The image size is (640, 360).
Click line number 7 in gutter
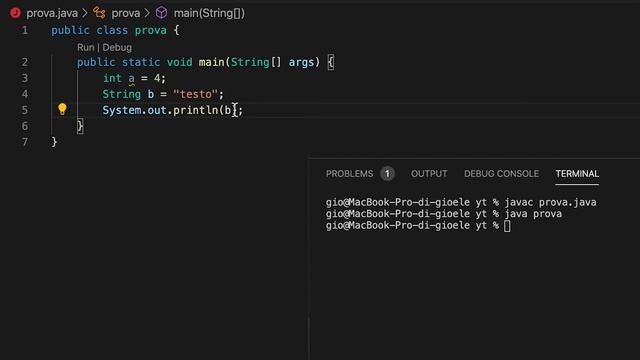25,142
